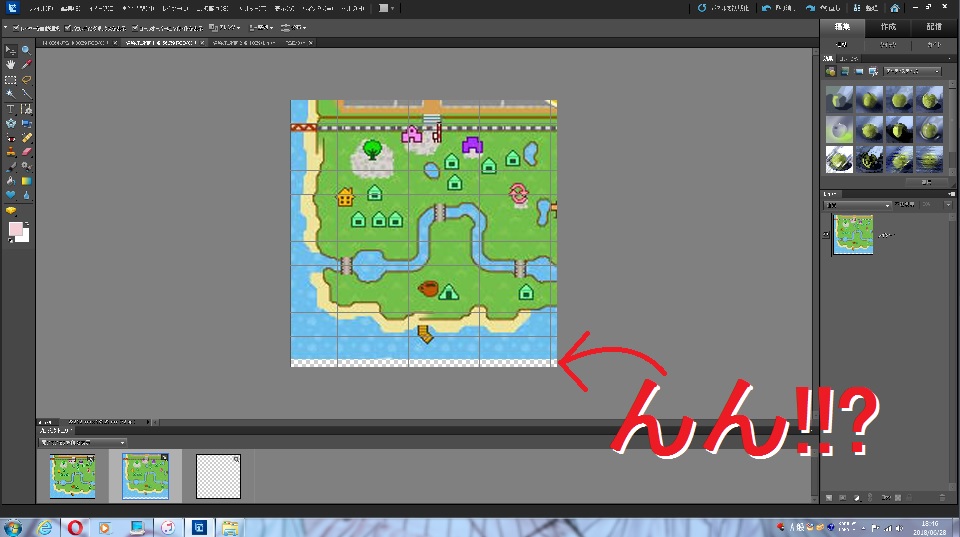Click the Effects panel vertical scrollbar
The width and height of the screenshot is (960, 537).
[x=952, y=130]
